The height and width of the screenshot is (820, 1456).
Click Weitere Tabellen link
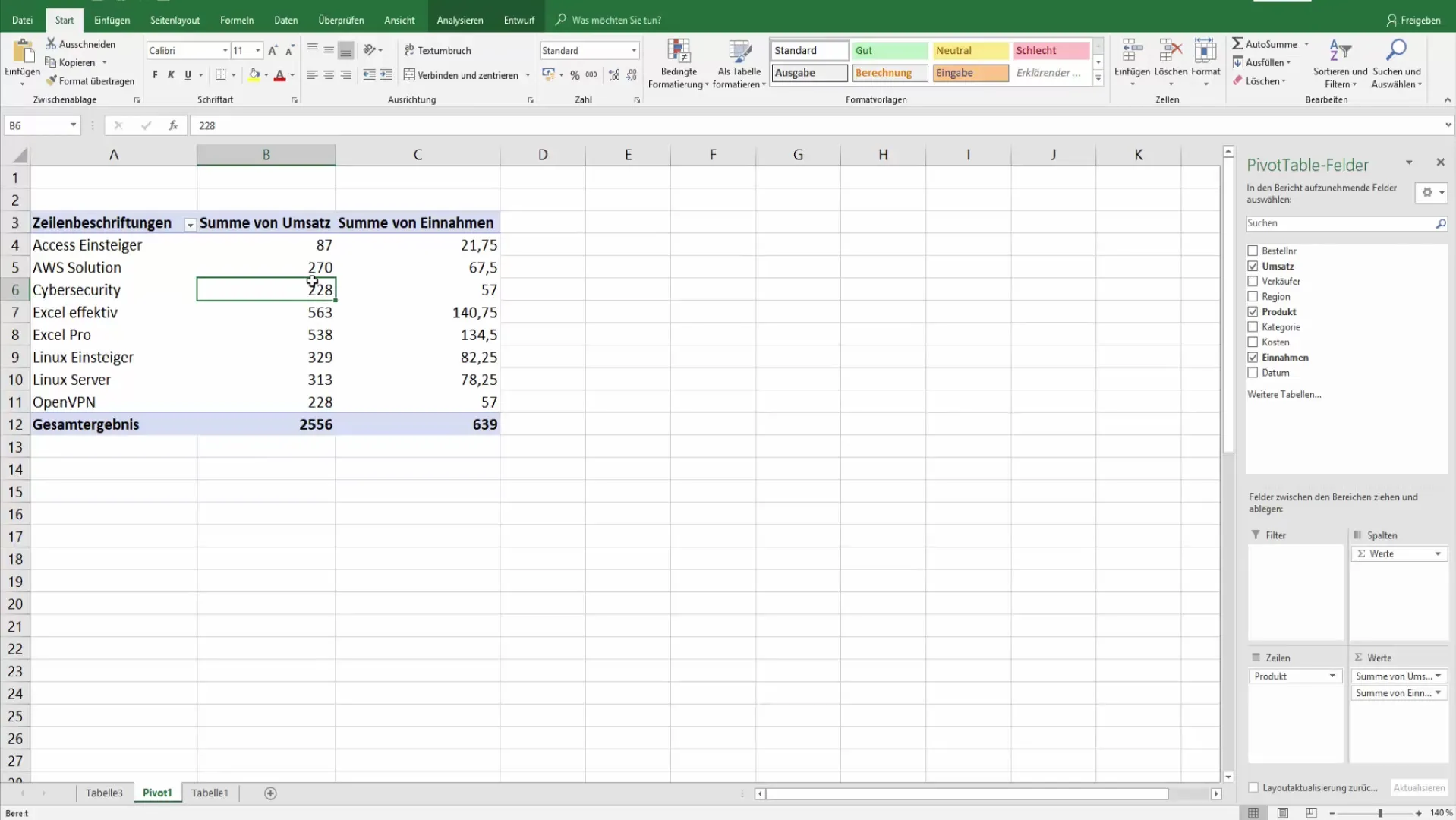[1284, 394]
